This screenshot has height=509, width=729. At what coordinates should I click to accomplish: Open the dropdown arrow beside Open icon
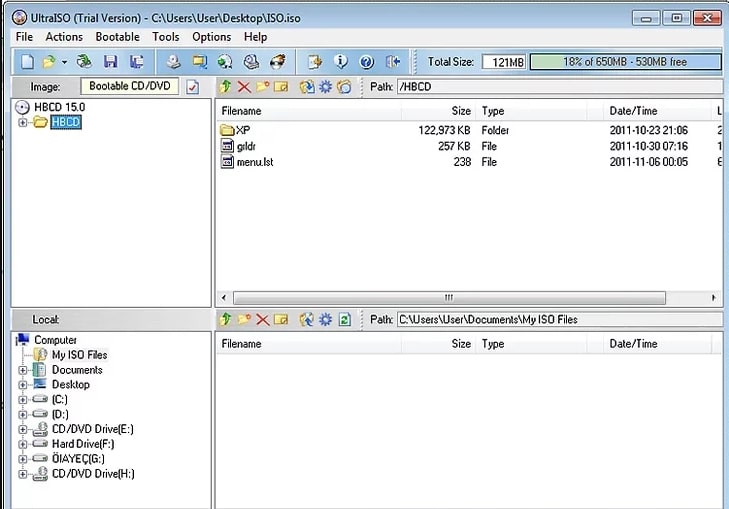pyautogui.click(x=64, y=62)
